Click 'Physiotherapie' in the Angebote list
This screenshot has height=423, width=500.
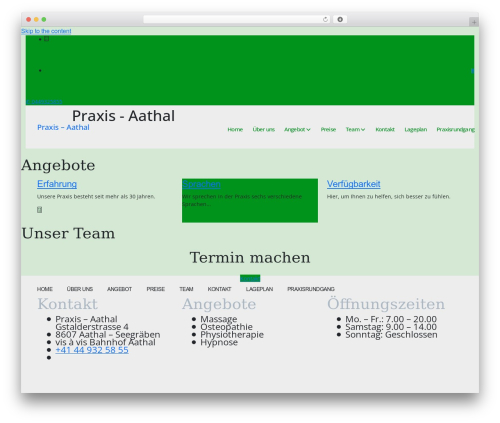232,335
